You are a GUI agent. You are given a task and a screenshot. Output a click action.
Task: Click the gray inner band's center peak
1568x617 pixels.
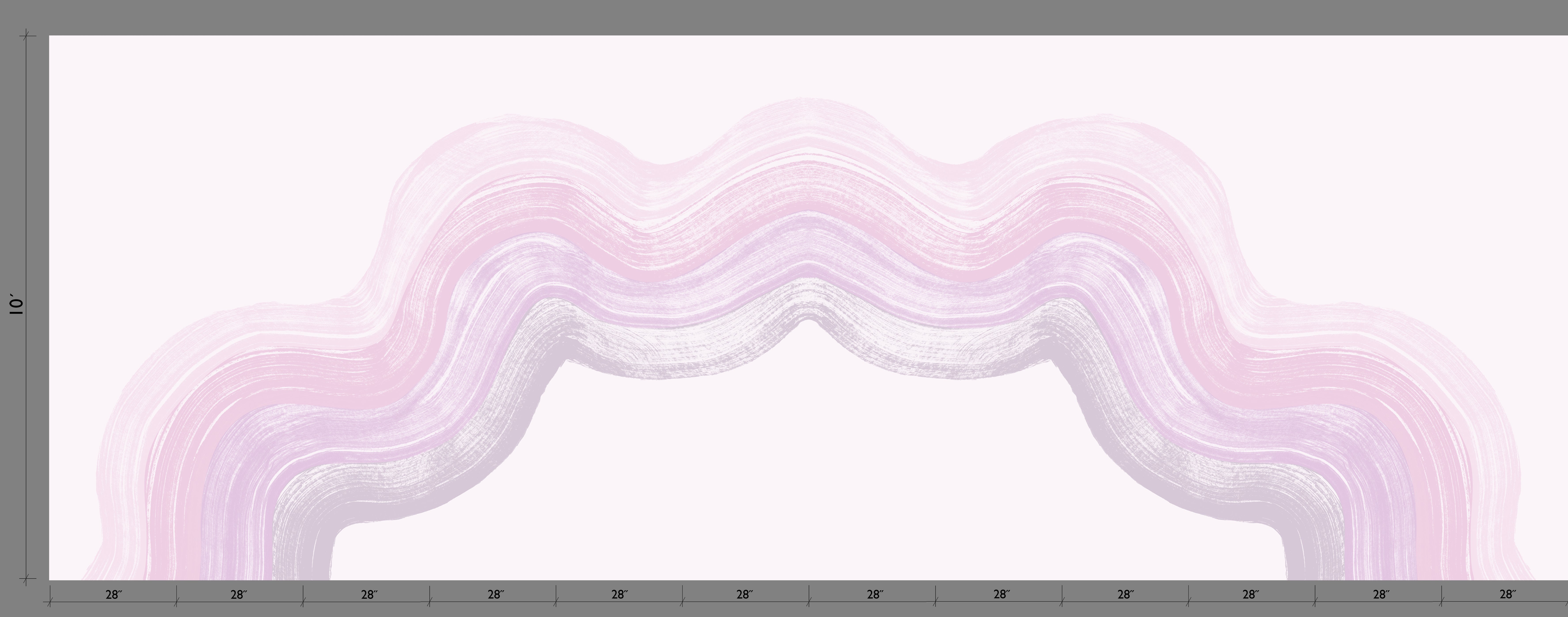(807, 302)
